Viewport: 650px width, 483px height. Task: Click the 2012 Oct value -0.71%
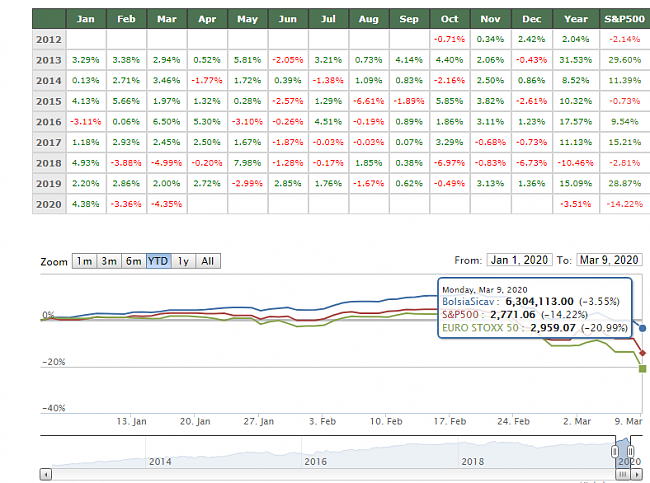pos(450,39)
